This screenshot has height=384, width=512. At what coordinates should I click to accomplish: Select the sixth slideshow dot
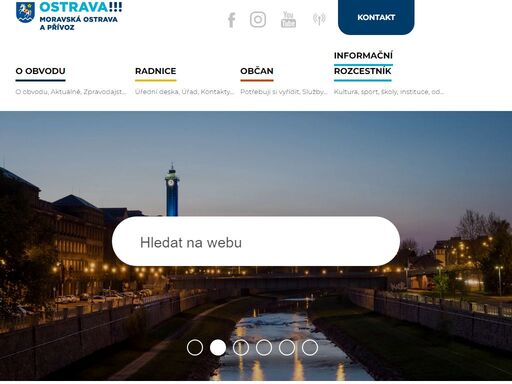pyautogui.click(x=310, y=348)
